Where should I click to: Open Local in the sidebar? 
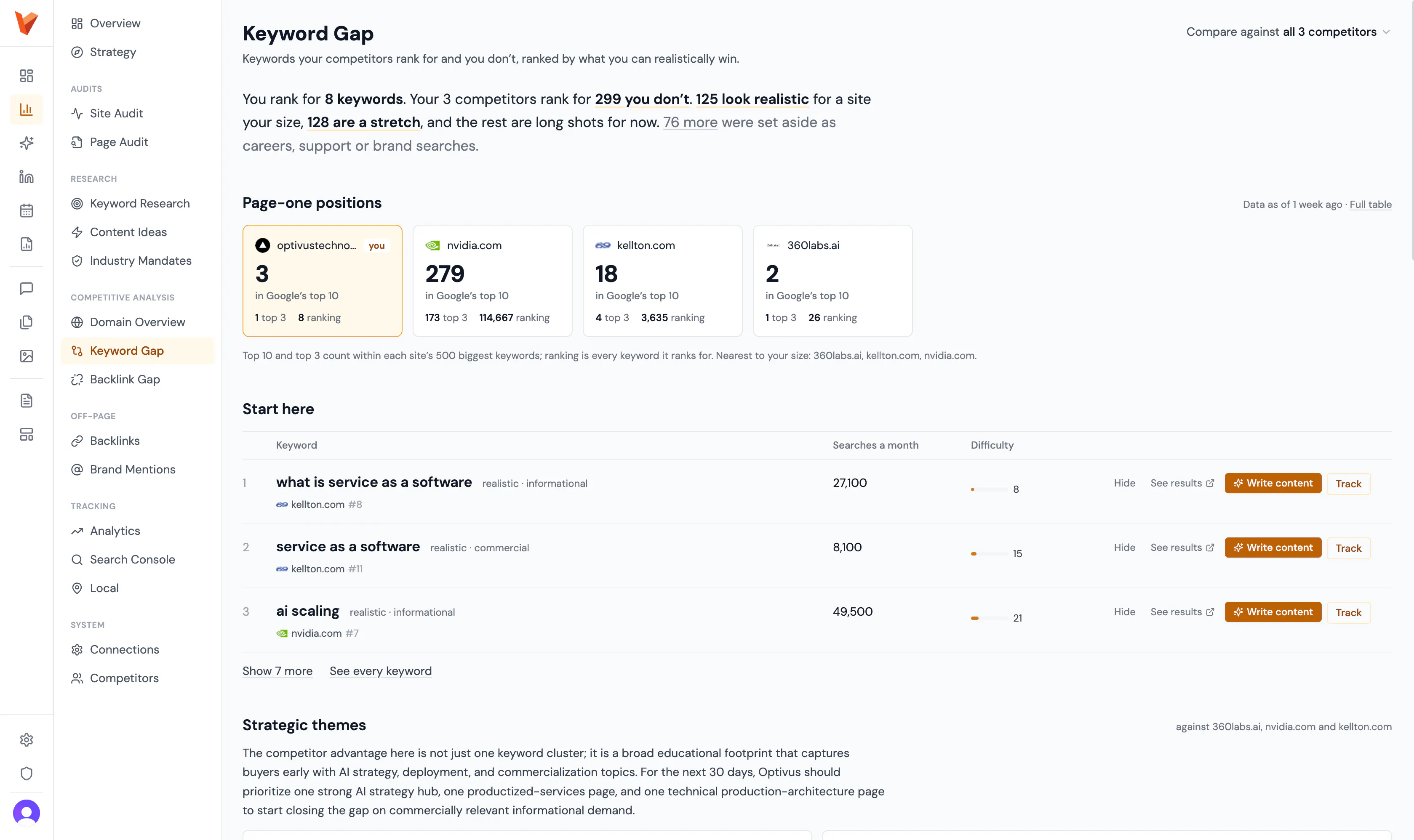click(138, 588)
